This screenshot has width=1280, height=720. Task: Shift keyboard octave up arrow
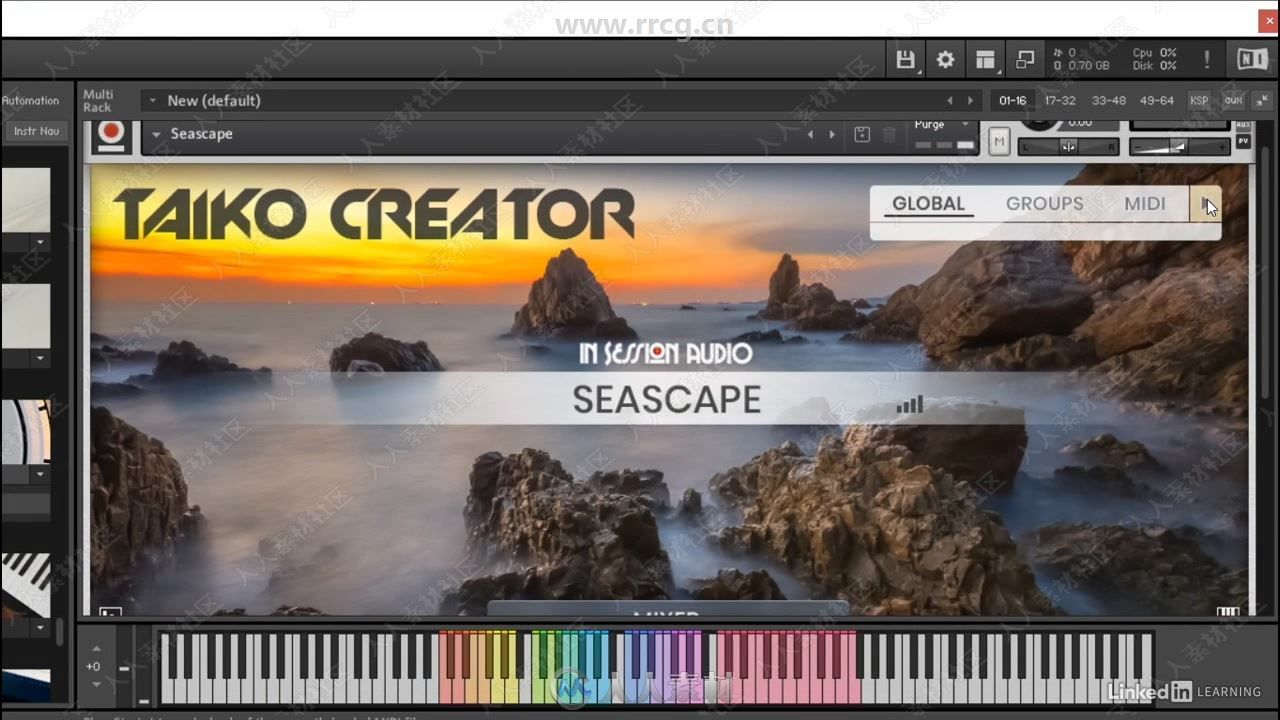click(96, 649)
